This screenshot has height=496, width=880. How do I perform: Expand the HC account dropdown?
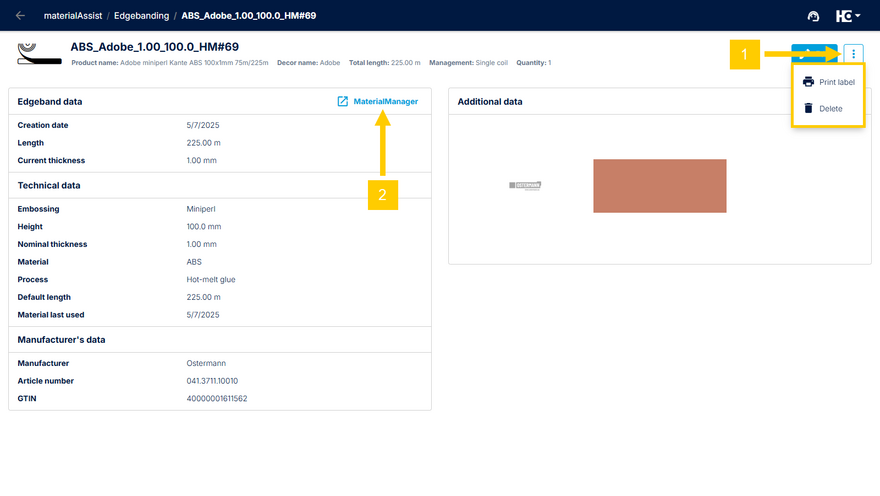coord(848,16)
